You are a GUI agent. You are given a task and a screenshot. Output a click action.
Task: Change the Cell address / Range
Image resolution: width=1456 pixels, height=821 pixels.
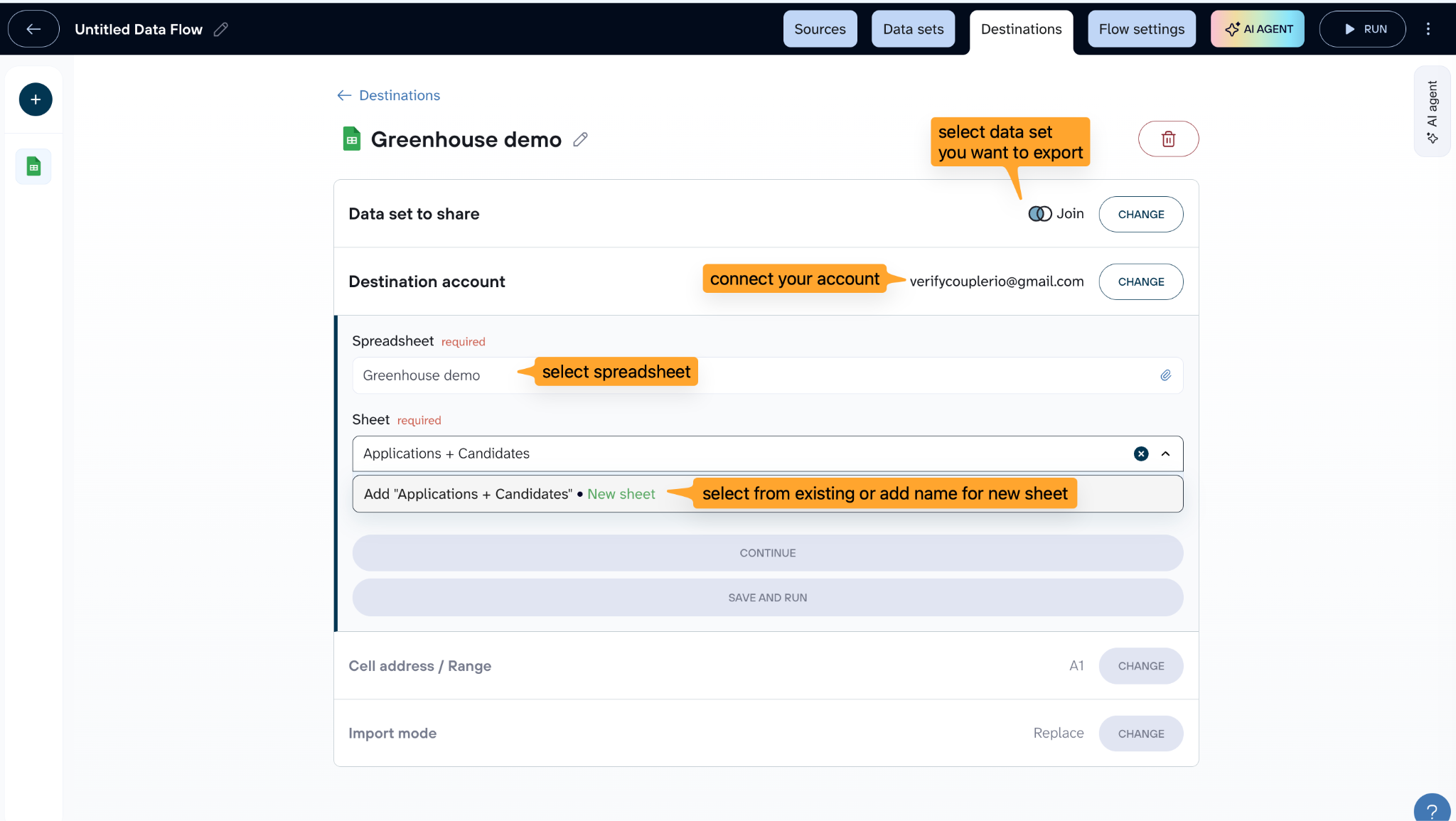click(1141, 666)
